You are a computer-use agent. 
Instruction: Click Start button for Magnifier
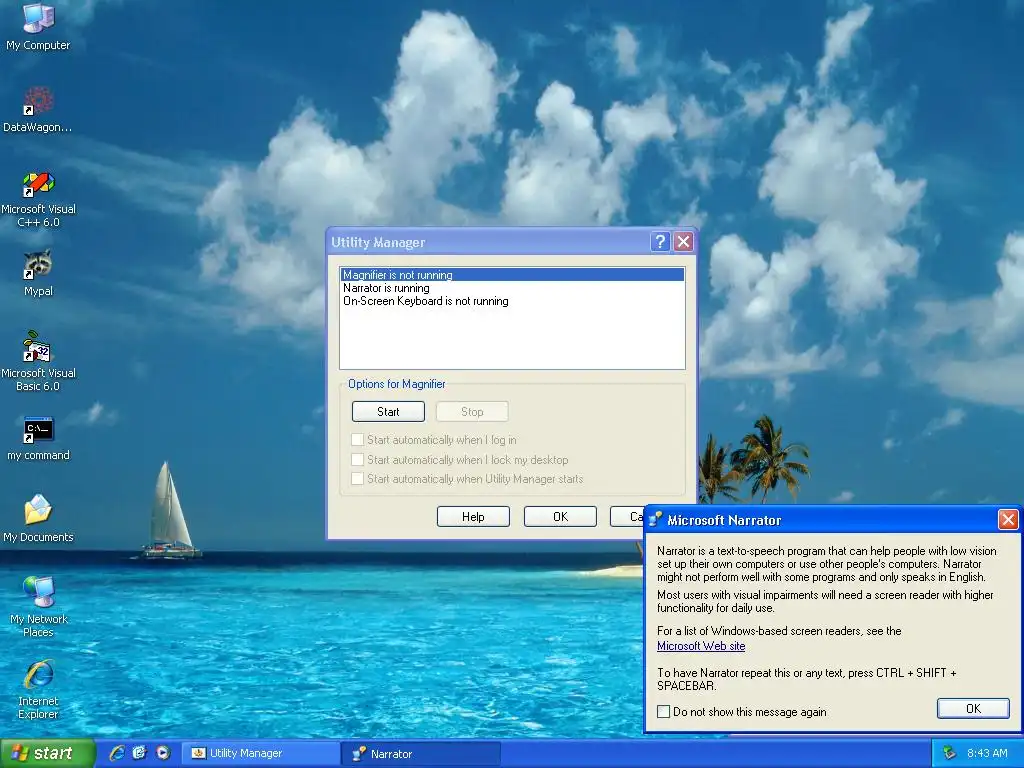pyautogui.click(x=388, y=411)
